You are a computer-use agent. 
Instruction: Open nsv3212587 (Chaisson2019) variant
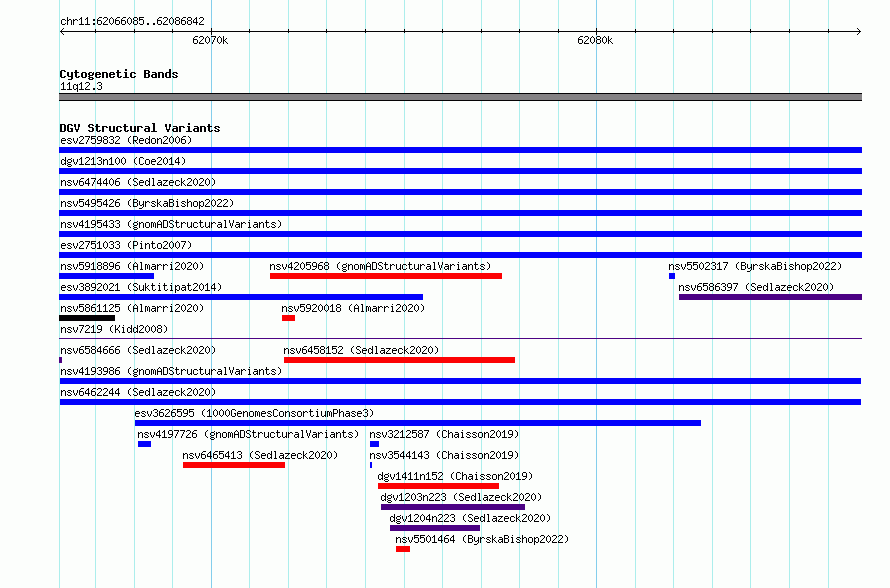click(444, 434)
